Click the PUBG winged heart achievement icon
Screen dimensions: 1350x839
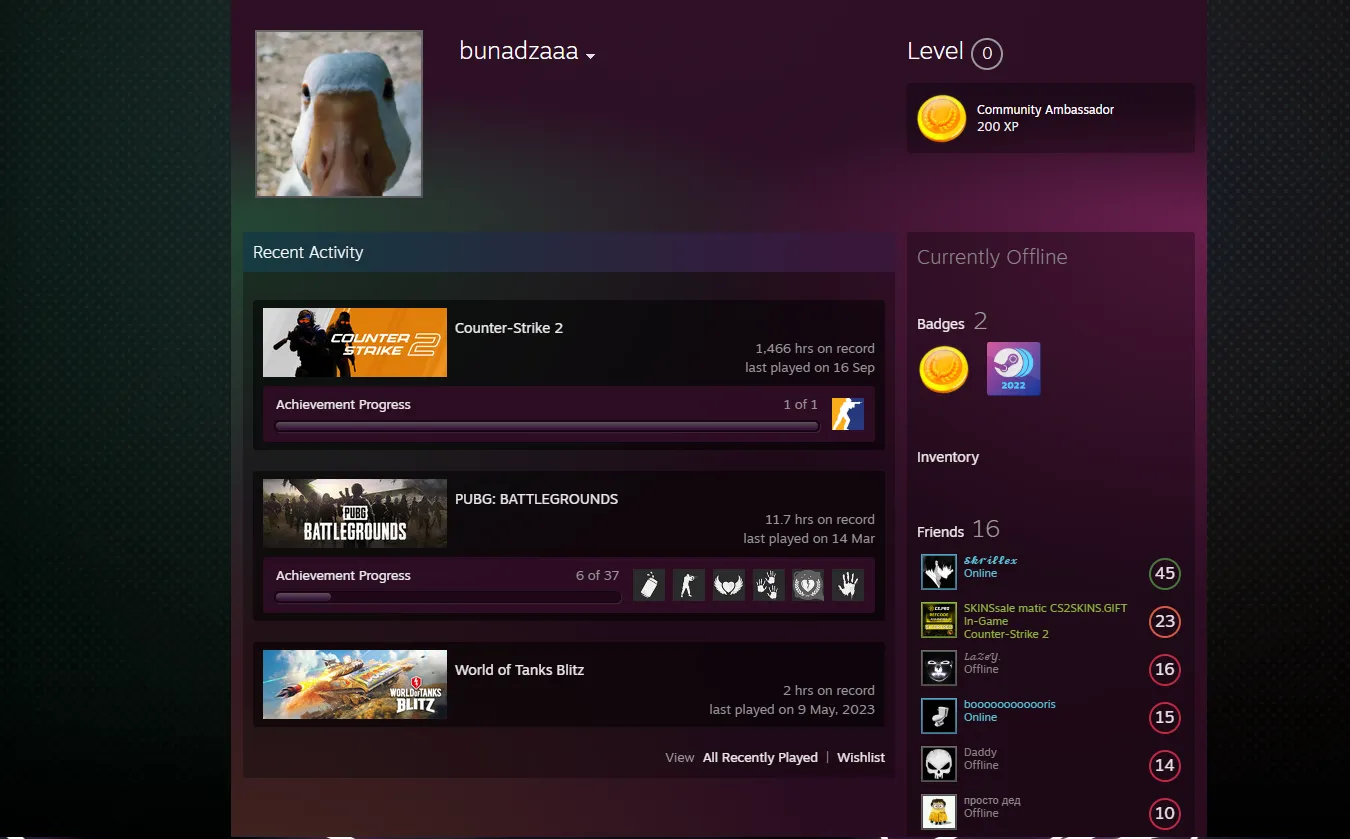coord(729,585)
